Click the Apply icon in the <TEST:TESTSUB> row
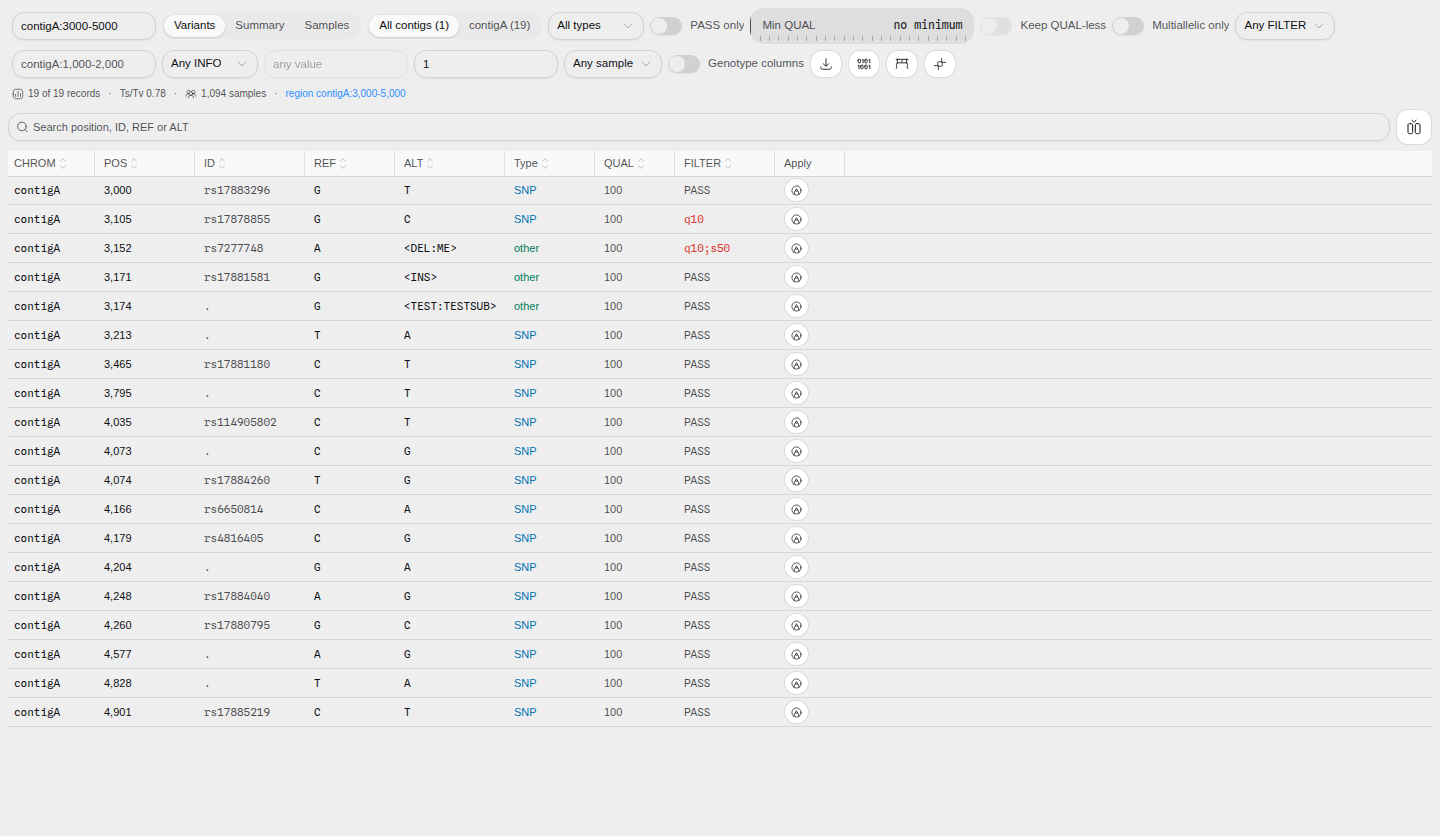 [x=796, y=306]
